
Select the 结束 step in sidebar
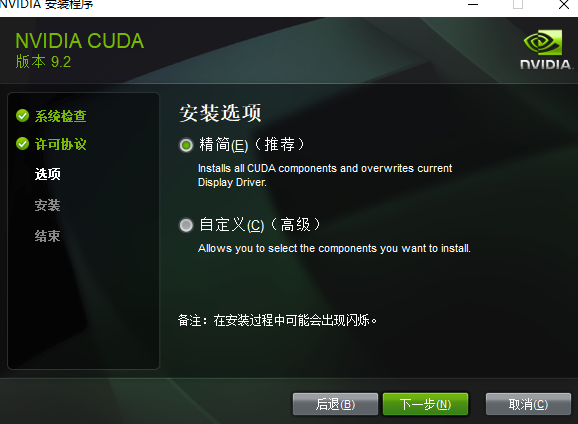pos(48,236)
